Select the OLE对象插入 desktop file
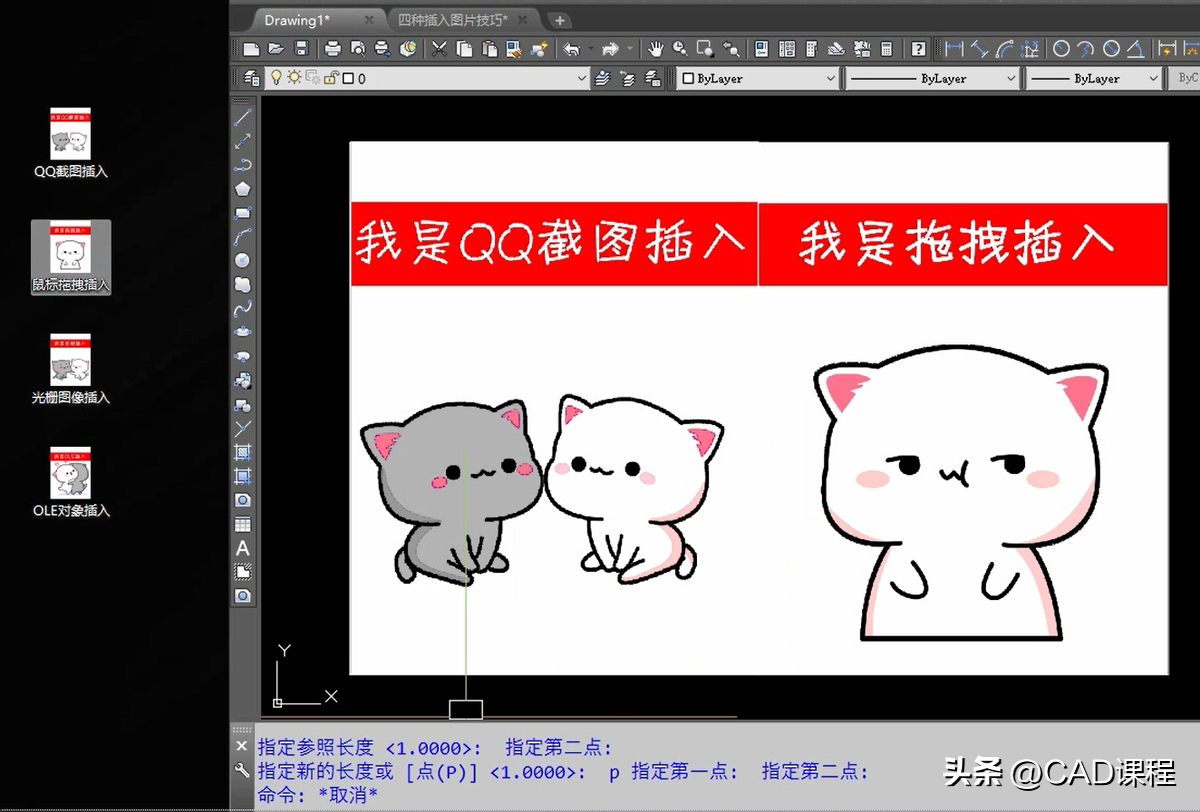Image resolution: width=1200 pixels, height=812 pixels. point(71,482)
